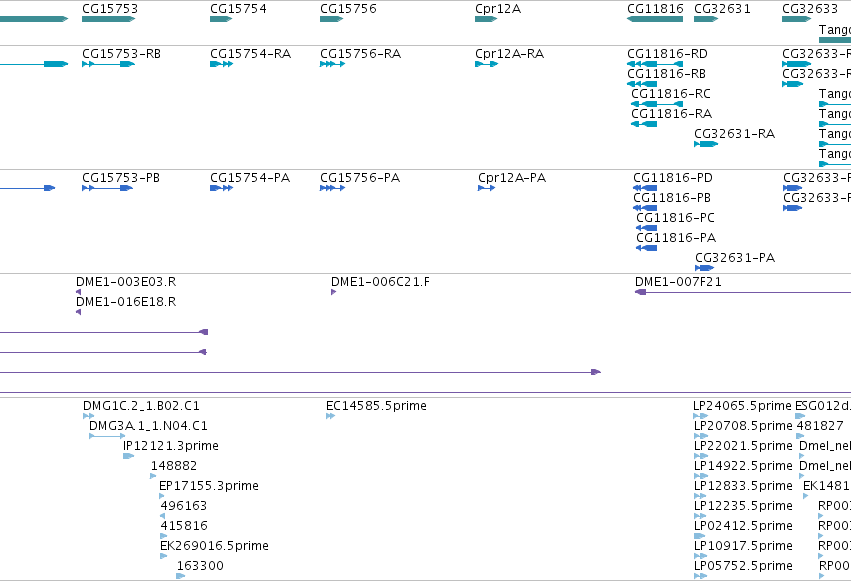The width and height of the screenshot is (851, 581).
Task: Select transcript label Cpr12A-RA
Action: point(510,54)
